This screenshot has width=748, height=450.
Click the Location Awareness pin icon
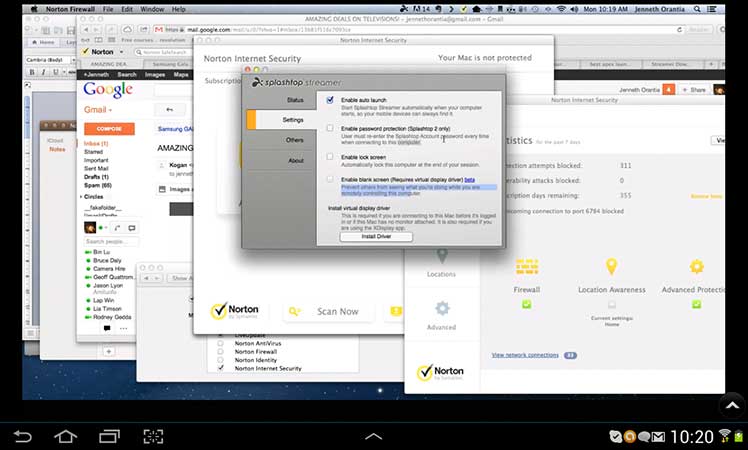(611, 268)
